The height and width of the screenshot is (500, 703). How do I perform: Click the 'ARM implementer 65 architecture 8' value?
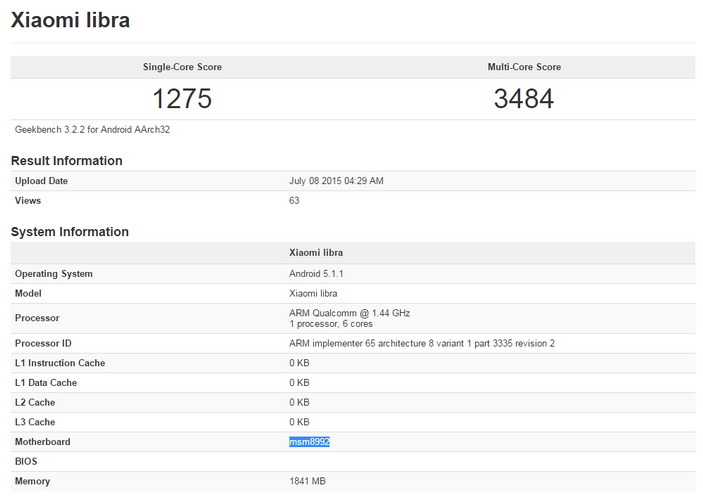click(421, 343)
